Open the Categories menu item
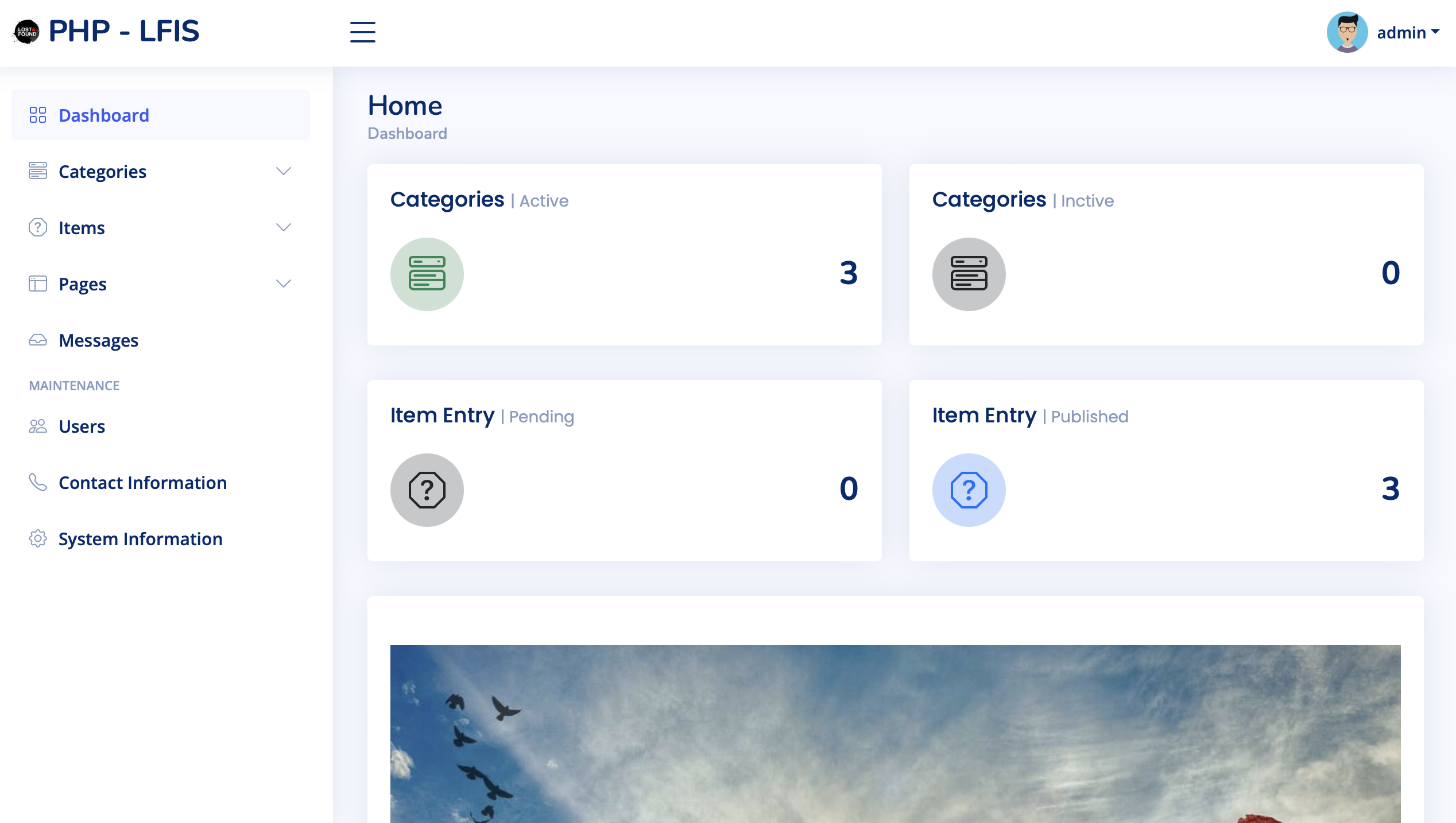1456x823 pixels. (x=161, y=171)
